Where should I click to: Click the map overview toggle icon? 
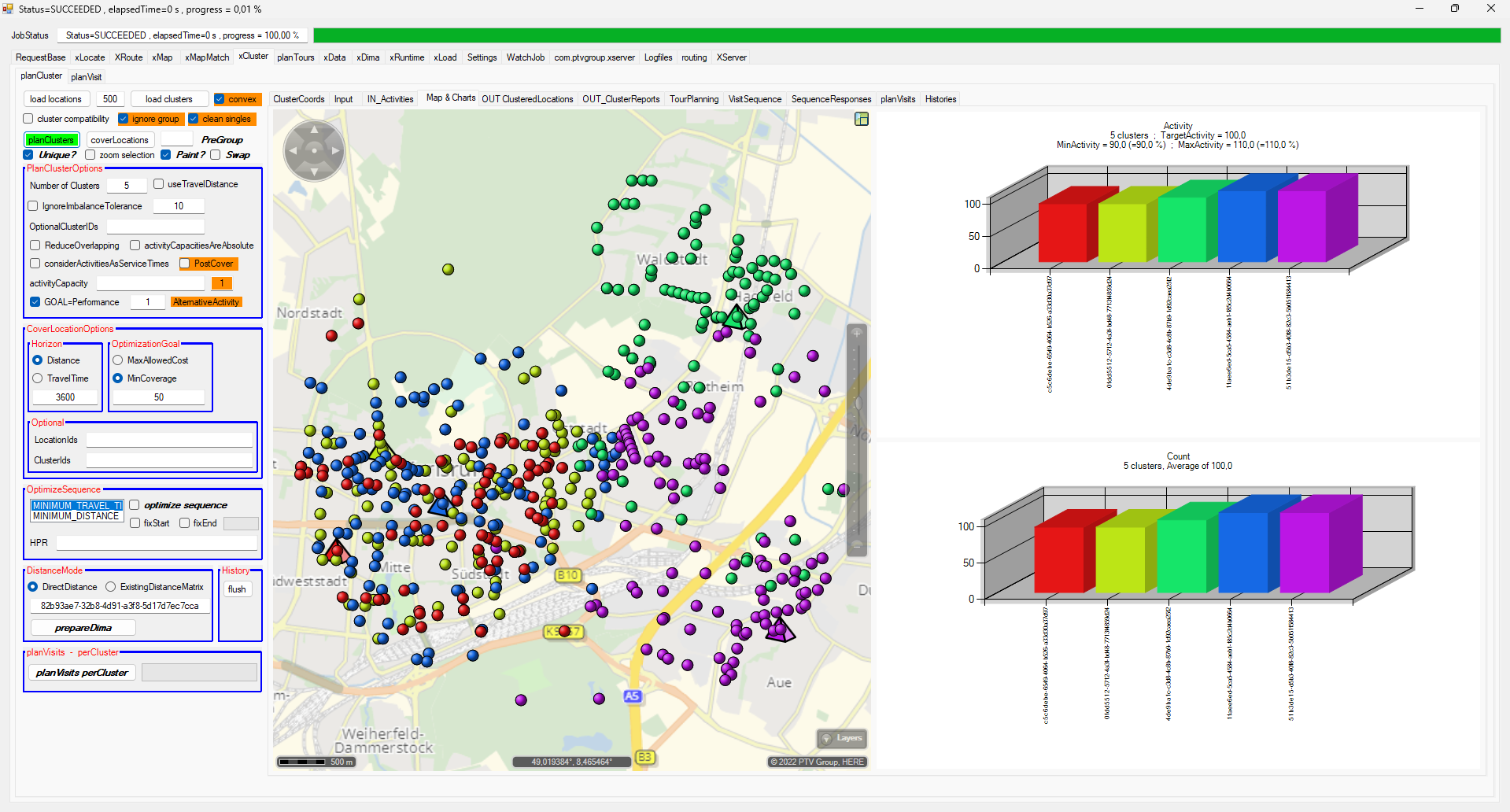coord(862,119)
